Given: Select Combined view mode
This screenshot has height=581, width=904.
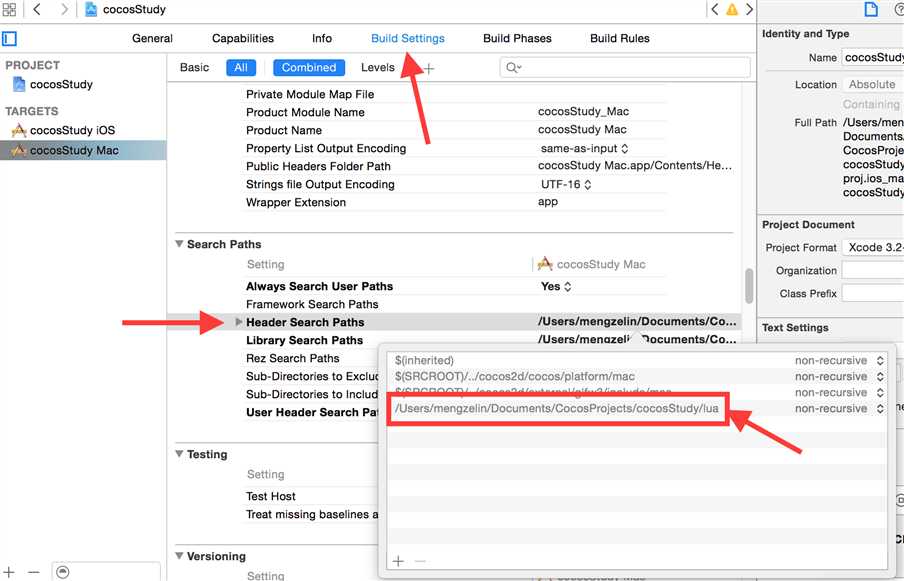Looking at the screenshot, I should 309,67.
